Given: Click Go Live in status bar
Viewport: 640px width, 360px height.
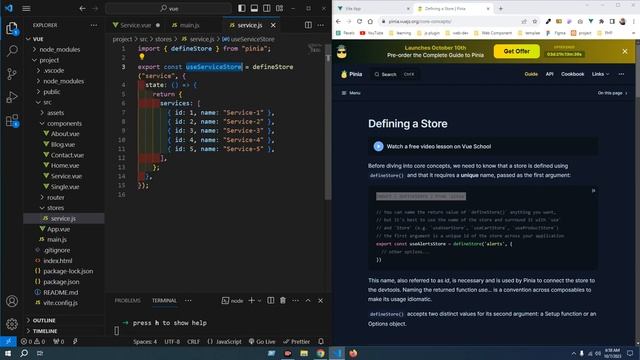Looking at the screenshot, I should coord(262,342).
